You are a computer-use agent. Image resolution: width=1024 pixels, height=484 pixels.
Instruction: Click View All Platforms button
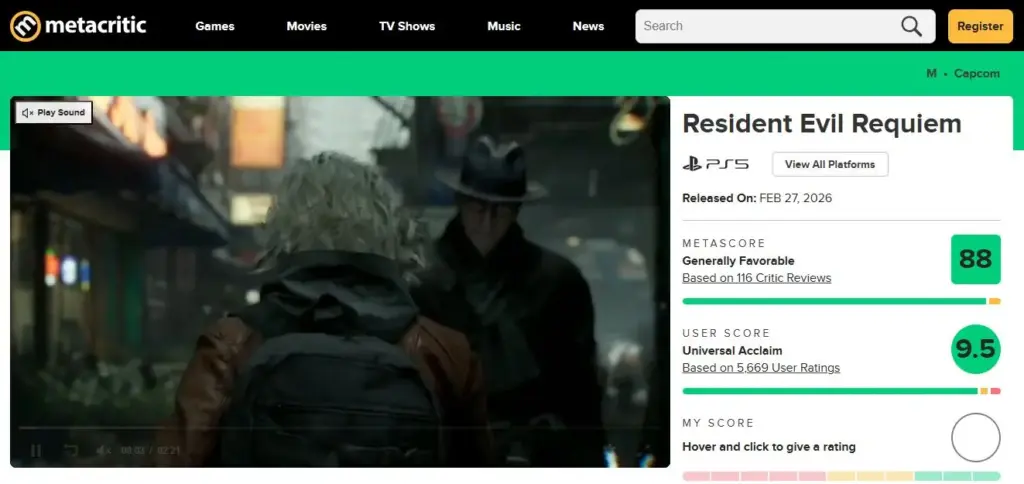[830, 164]
